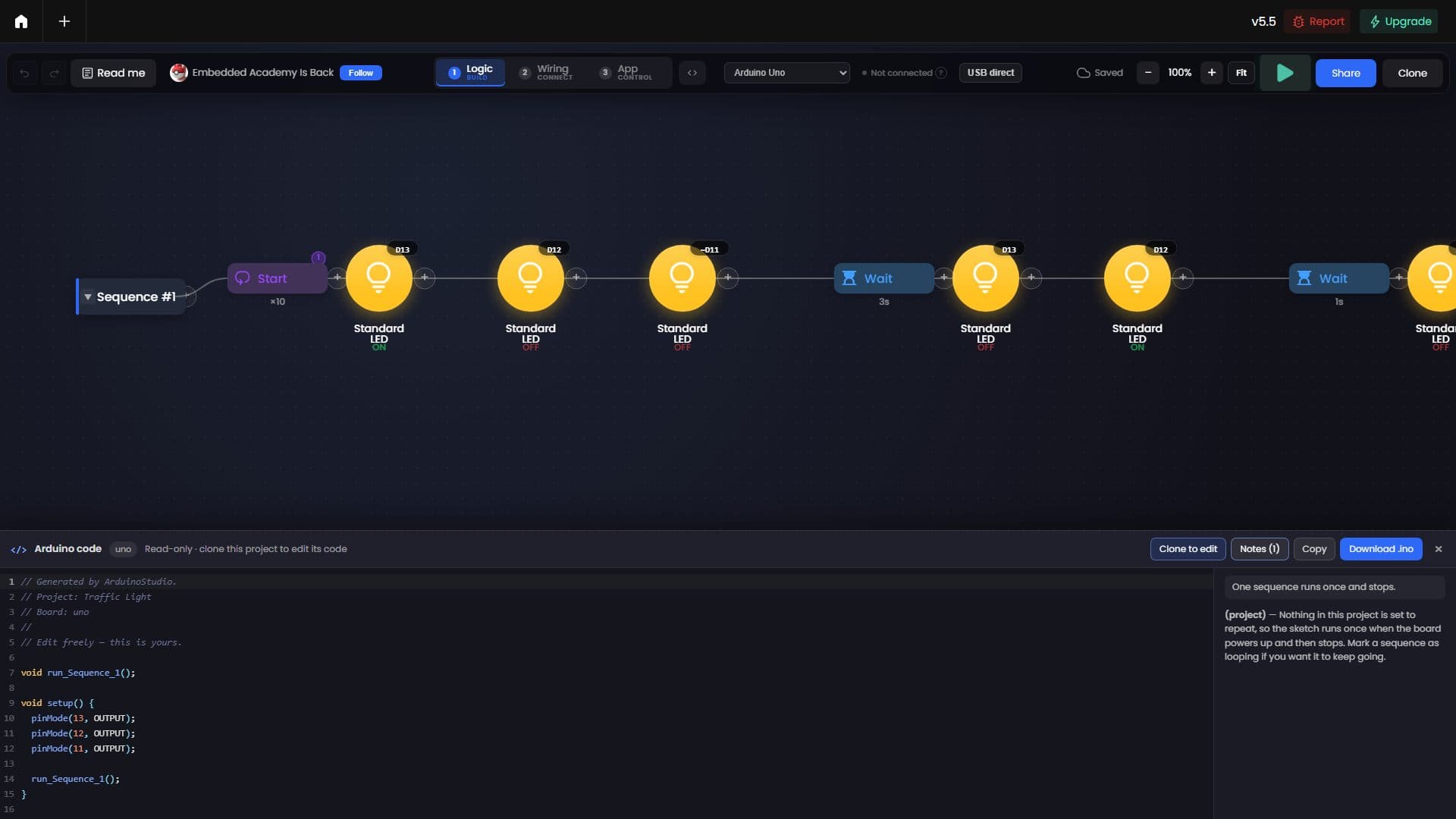
Task: Select the D13 LED after 3s Wait
Action: click(986, 278)
